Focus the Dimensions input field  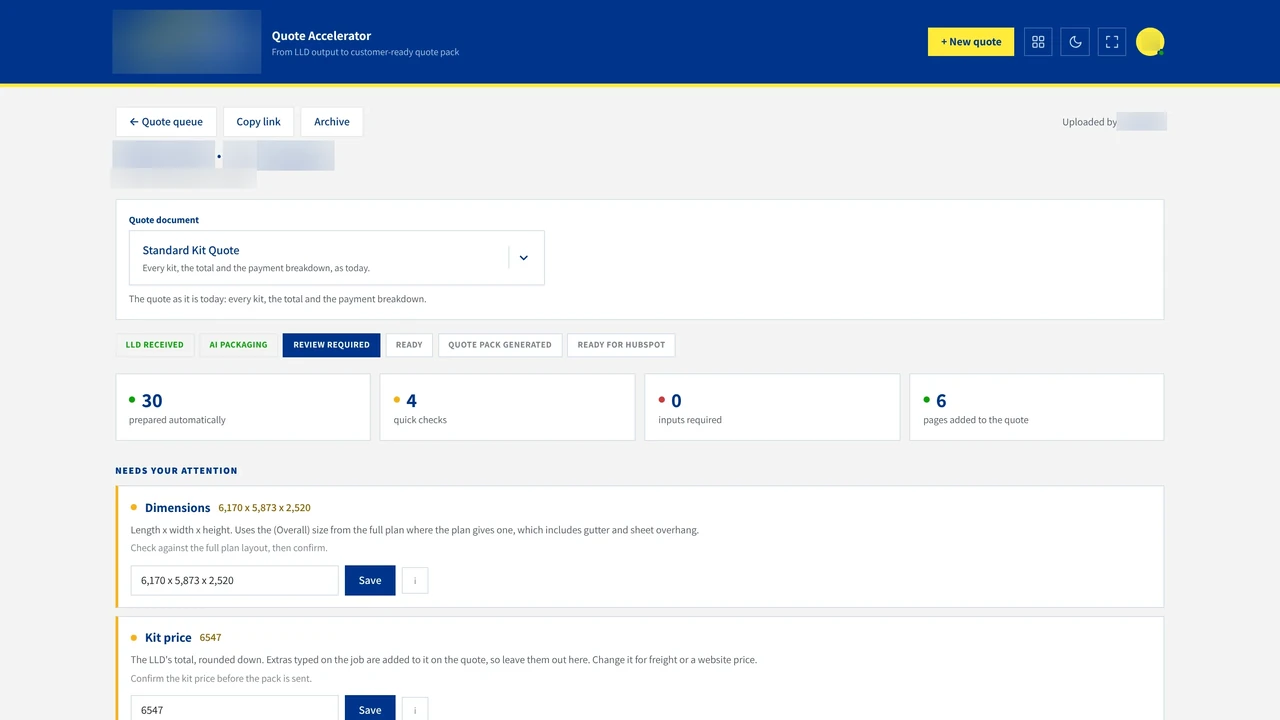coord(234,580)
